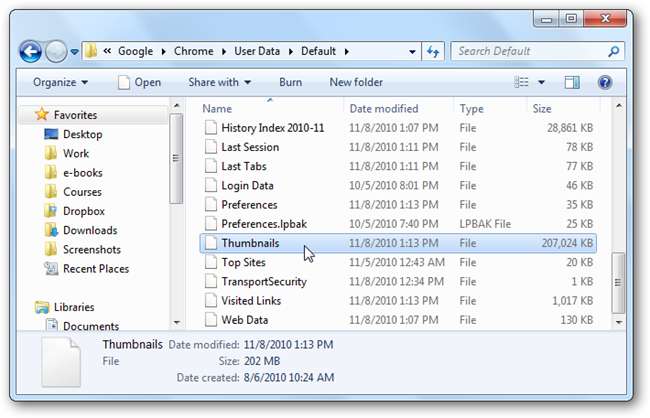Screen dimensions: 650x418
Task: Select the Top Sites file
Action: [398, 262]
